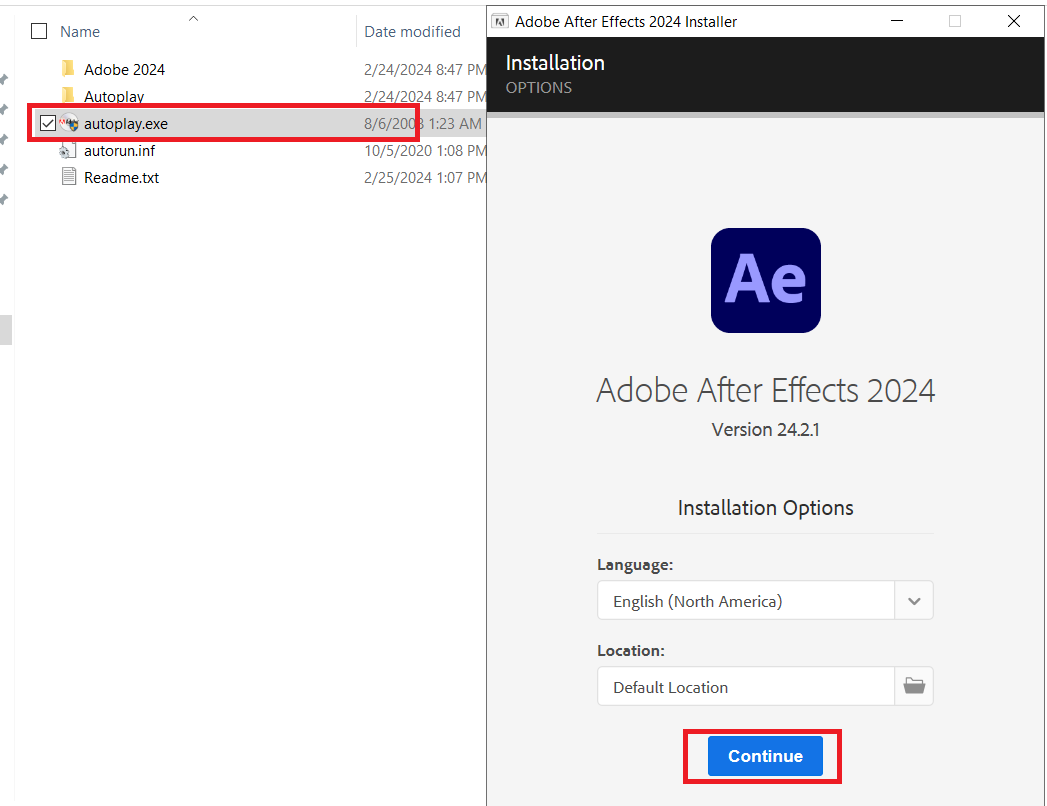
Task: Uncheck the autoplay.exe checkbox
Action: 47,123
